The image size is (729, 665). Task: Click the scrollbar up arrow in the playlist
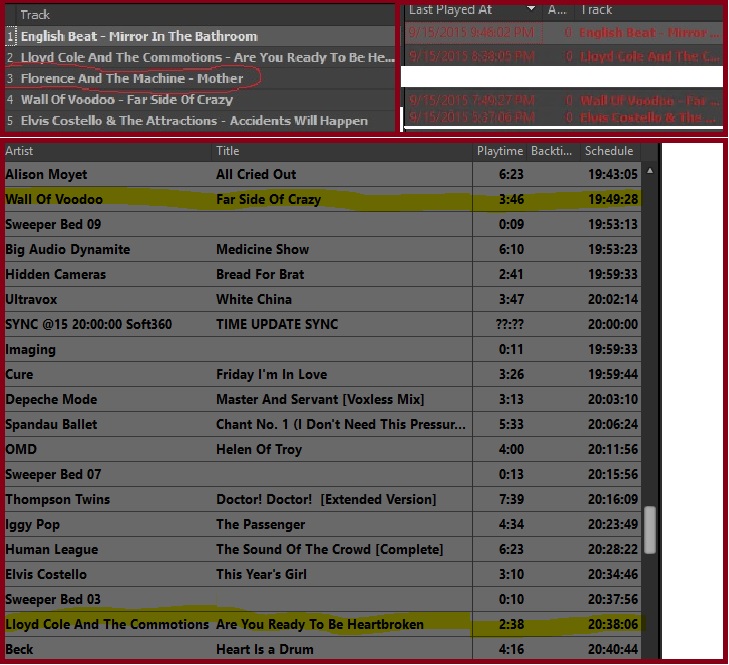tap(650, 171)
